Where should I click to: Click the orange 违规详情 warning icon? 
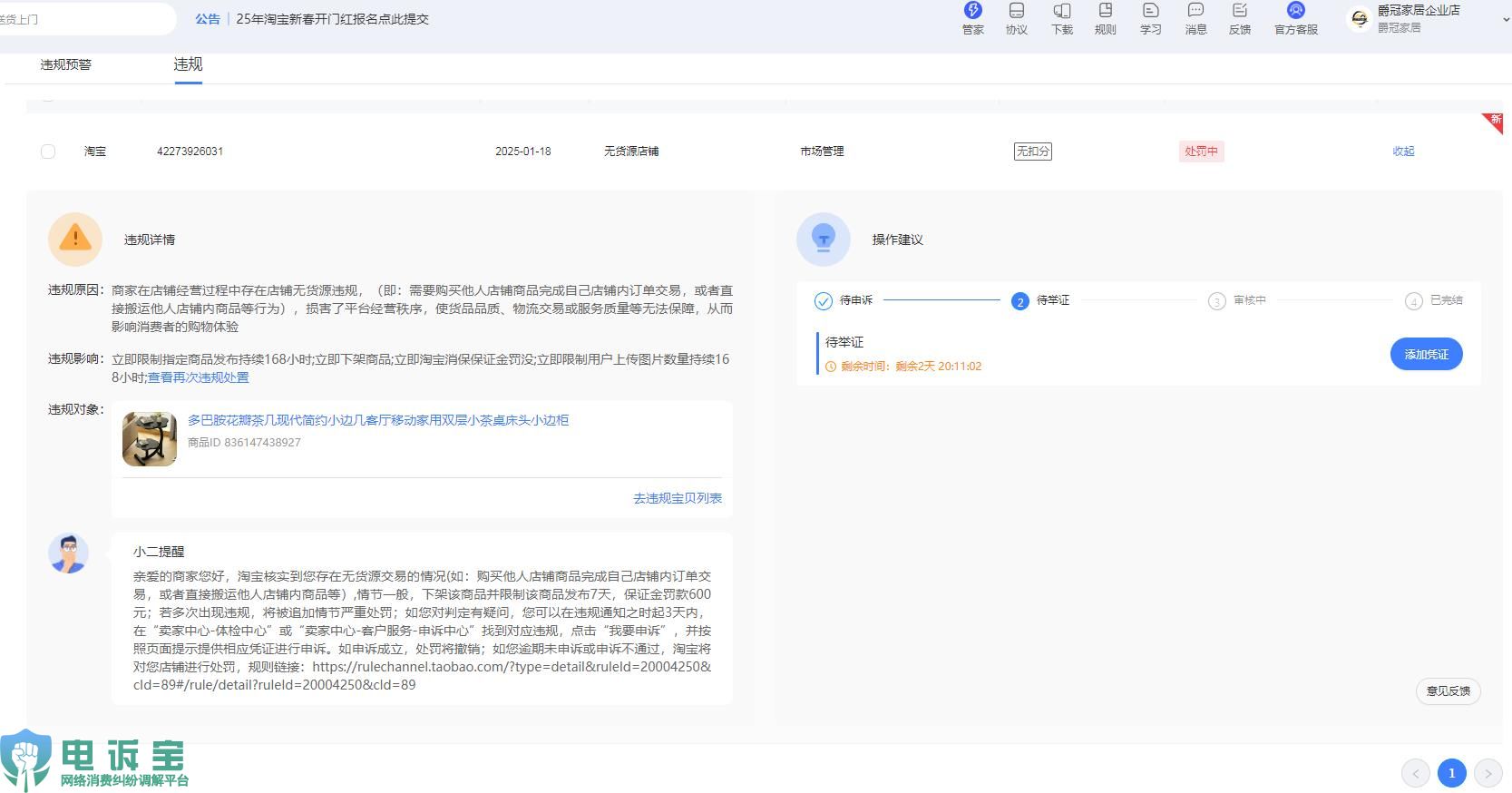(x=75, y=239)
